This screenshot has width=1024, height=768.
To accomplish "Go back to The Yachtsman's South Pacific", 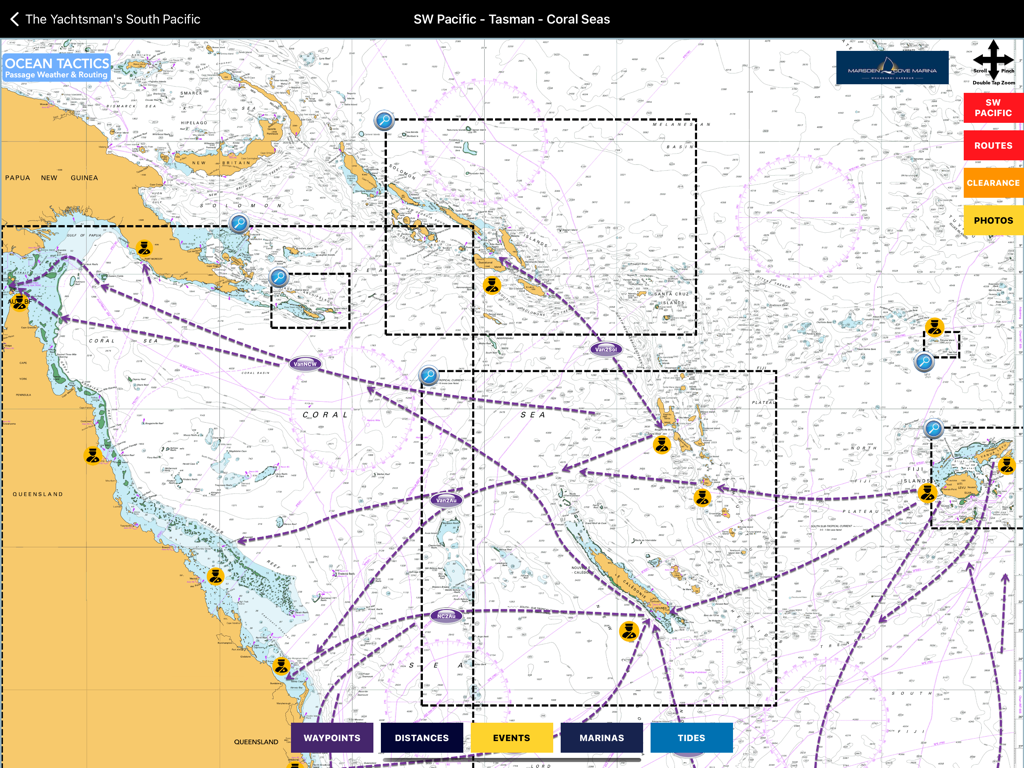I will (104, 19).
